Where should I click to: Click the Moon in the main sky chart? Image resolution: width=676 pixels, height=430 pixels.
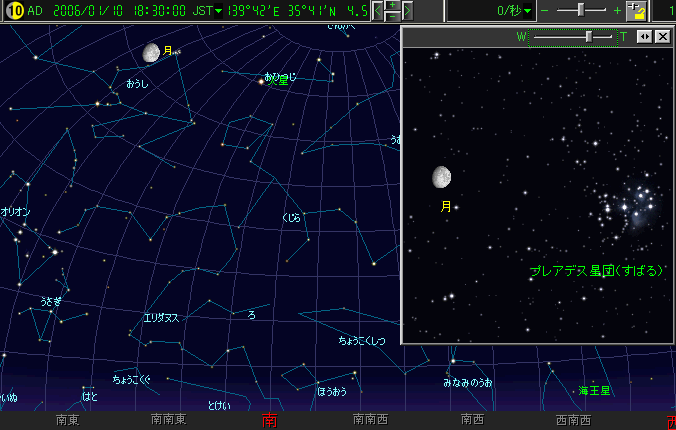[151, 52]
